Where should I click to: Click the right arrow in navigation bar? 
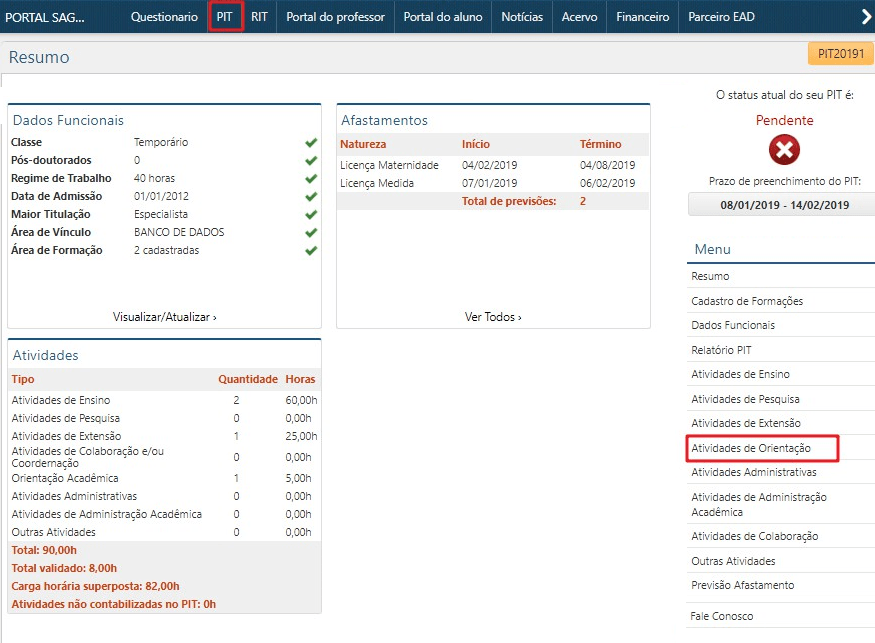click(x=866, y=17)
